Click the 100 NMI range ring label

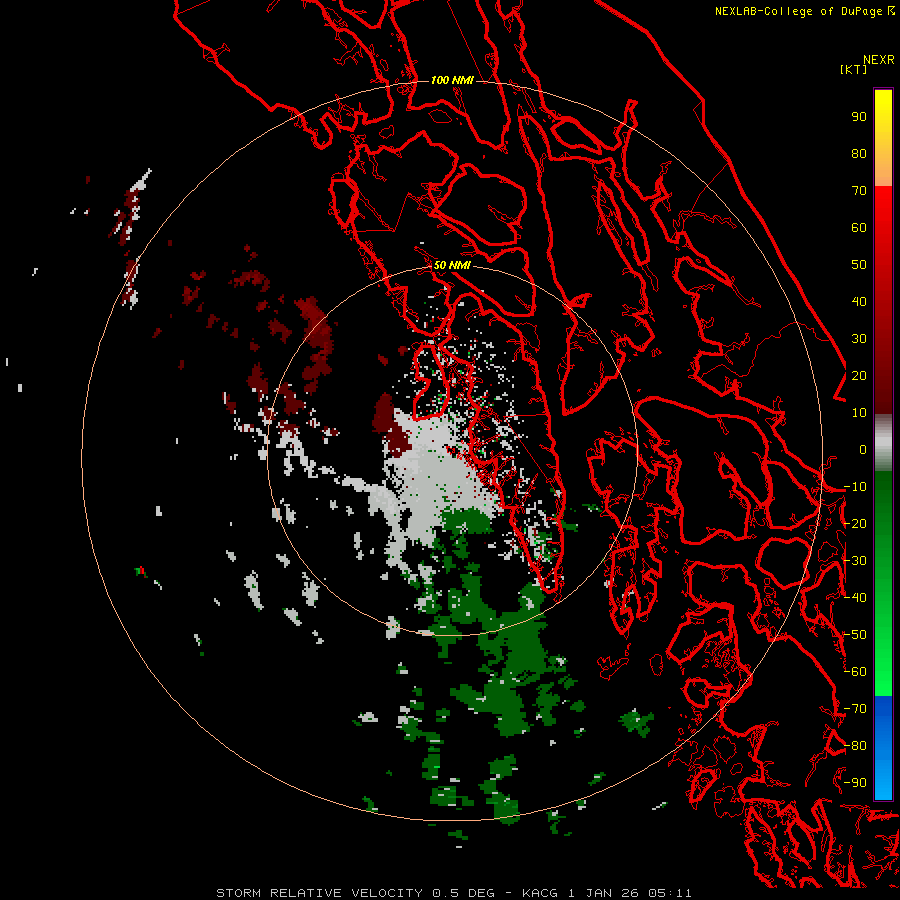452,80
